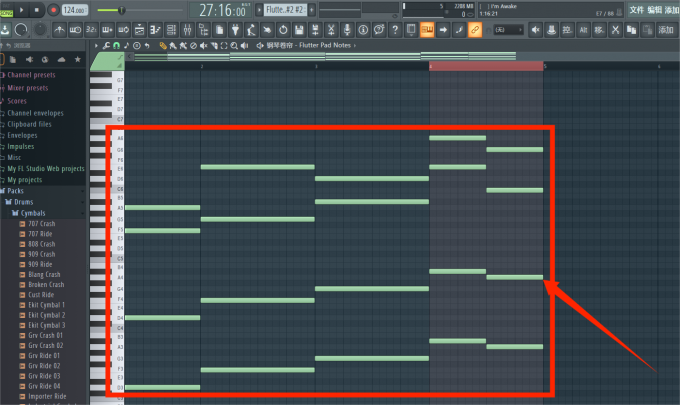Click the stamp icon in right toolbar
This screenshot has height=405, width=680.
coord(551,30)
